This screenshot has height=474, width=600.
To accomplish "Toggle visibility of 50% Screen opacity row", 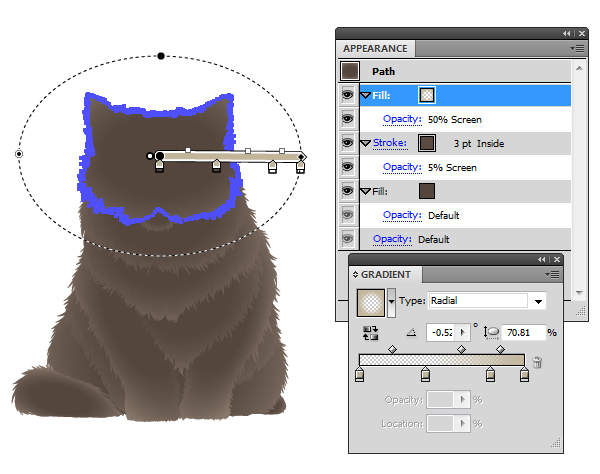I will click(347, 119).
